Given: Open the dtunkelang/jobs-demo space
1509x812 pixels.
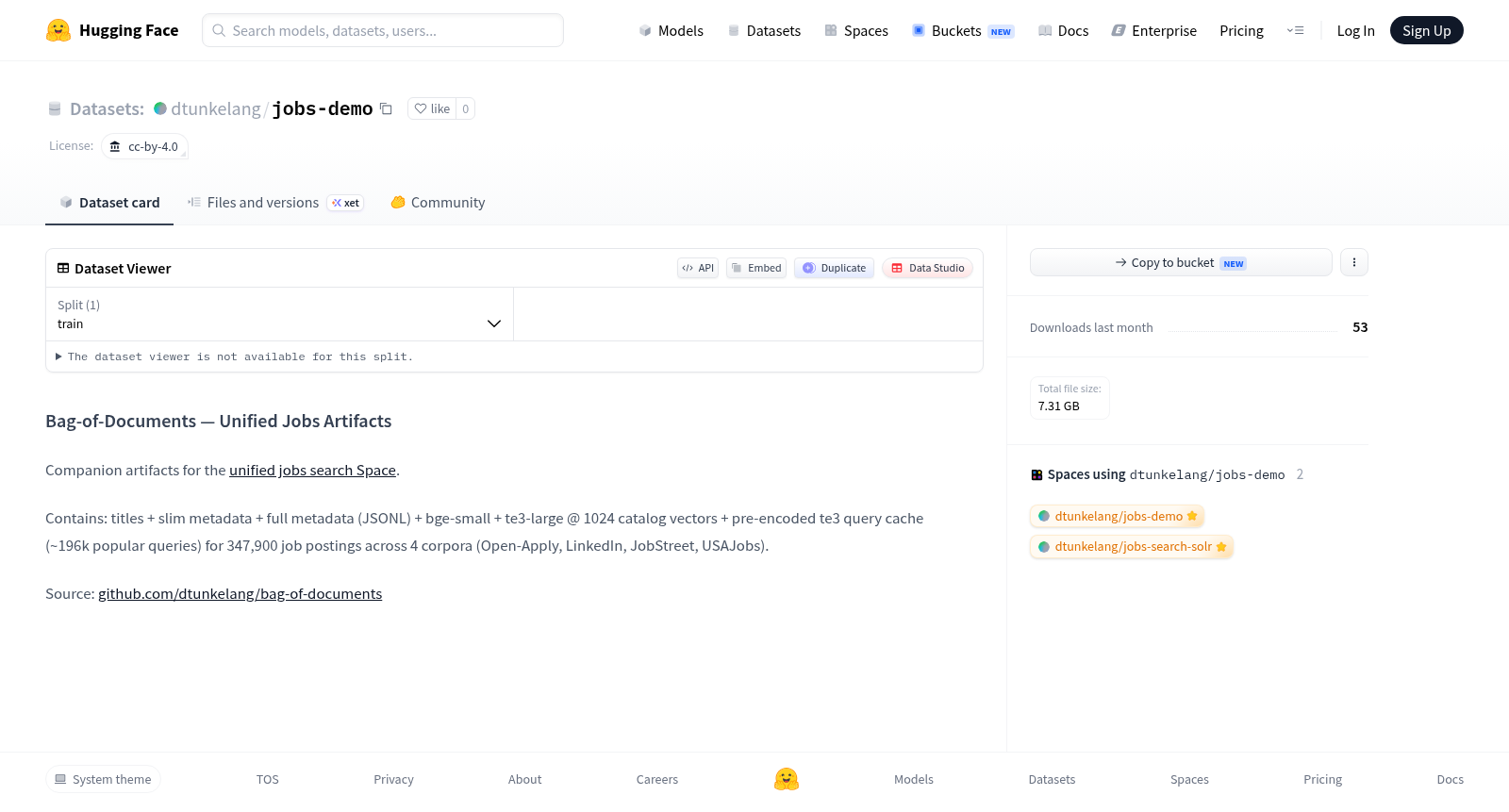Looking at the screenshot, I should click(x=1118, y=516).
